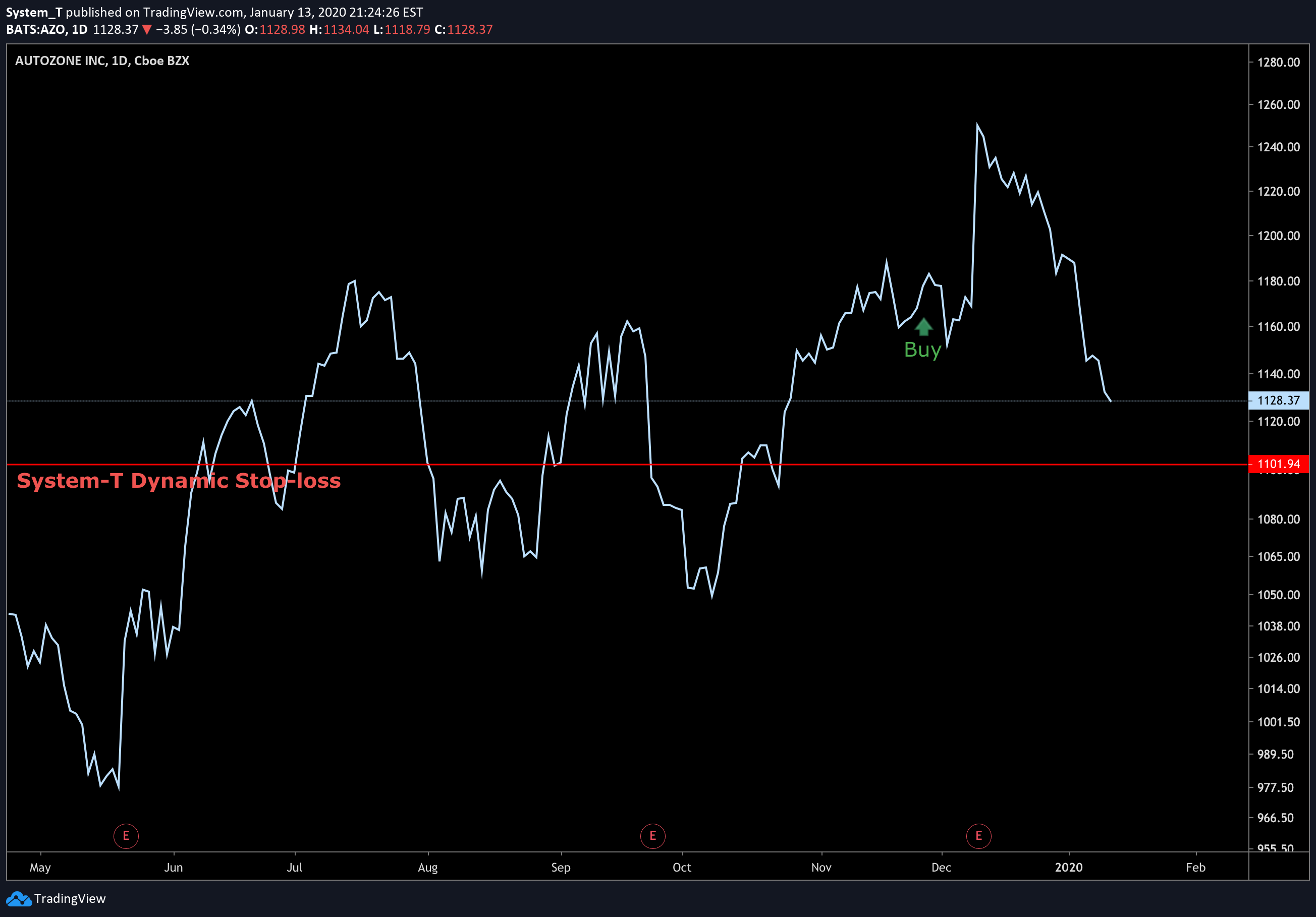
Task: Click the 1120.00 price axis label
Action: 1279,422
